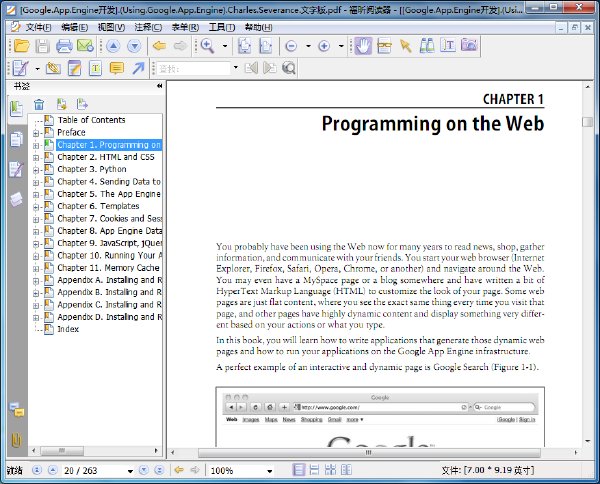
Task: Open the 帮助(H) menu
Action: tap(259, 27)
